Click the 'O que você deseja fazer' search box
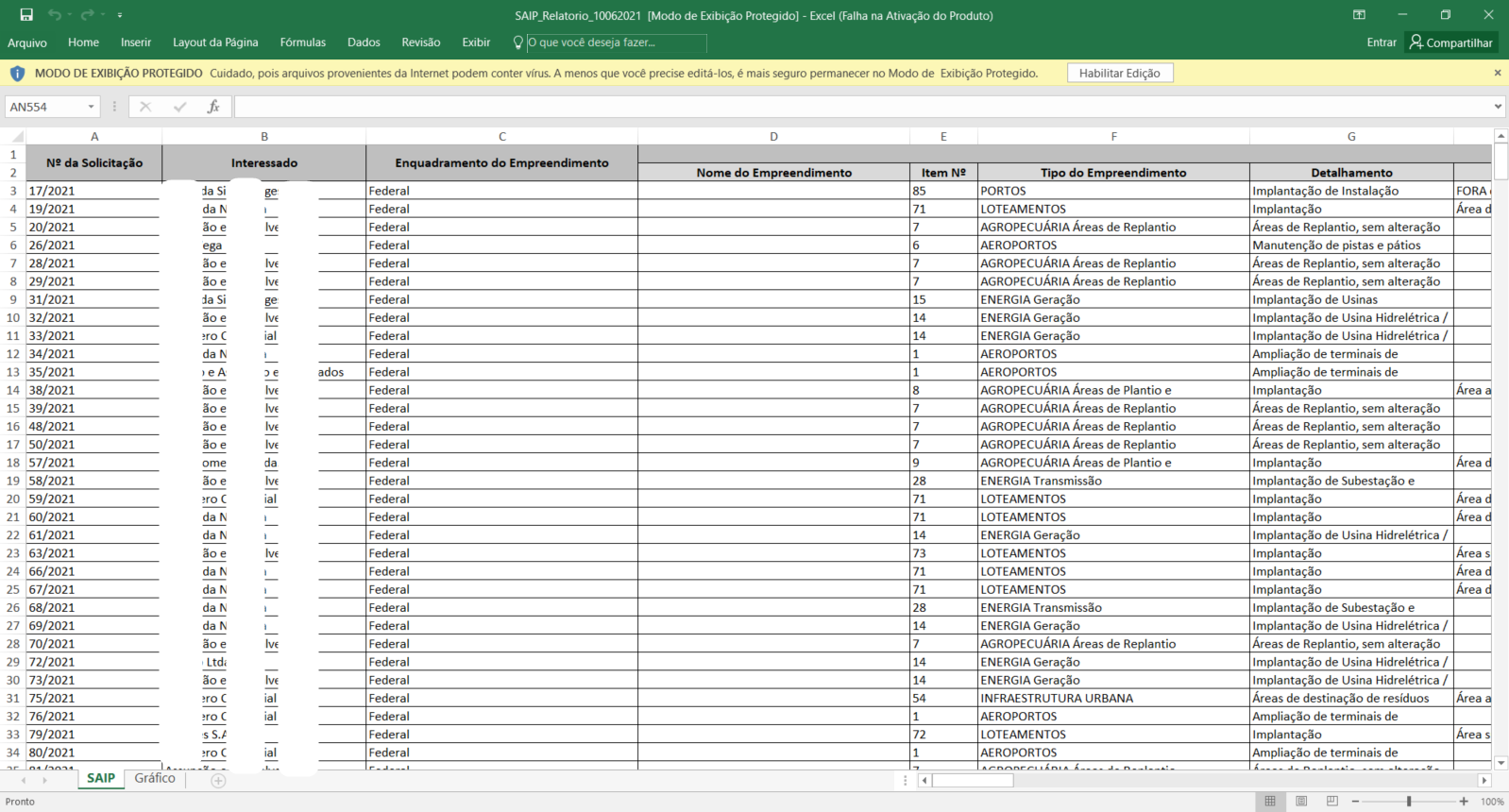The width and height of the screenshot is (1509, 812). (616, 42)
